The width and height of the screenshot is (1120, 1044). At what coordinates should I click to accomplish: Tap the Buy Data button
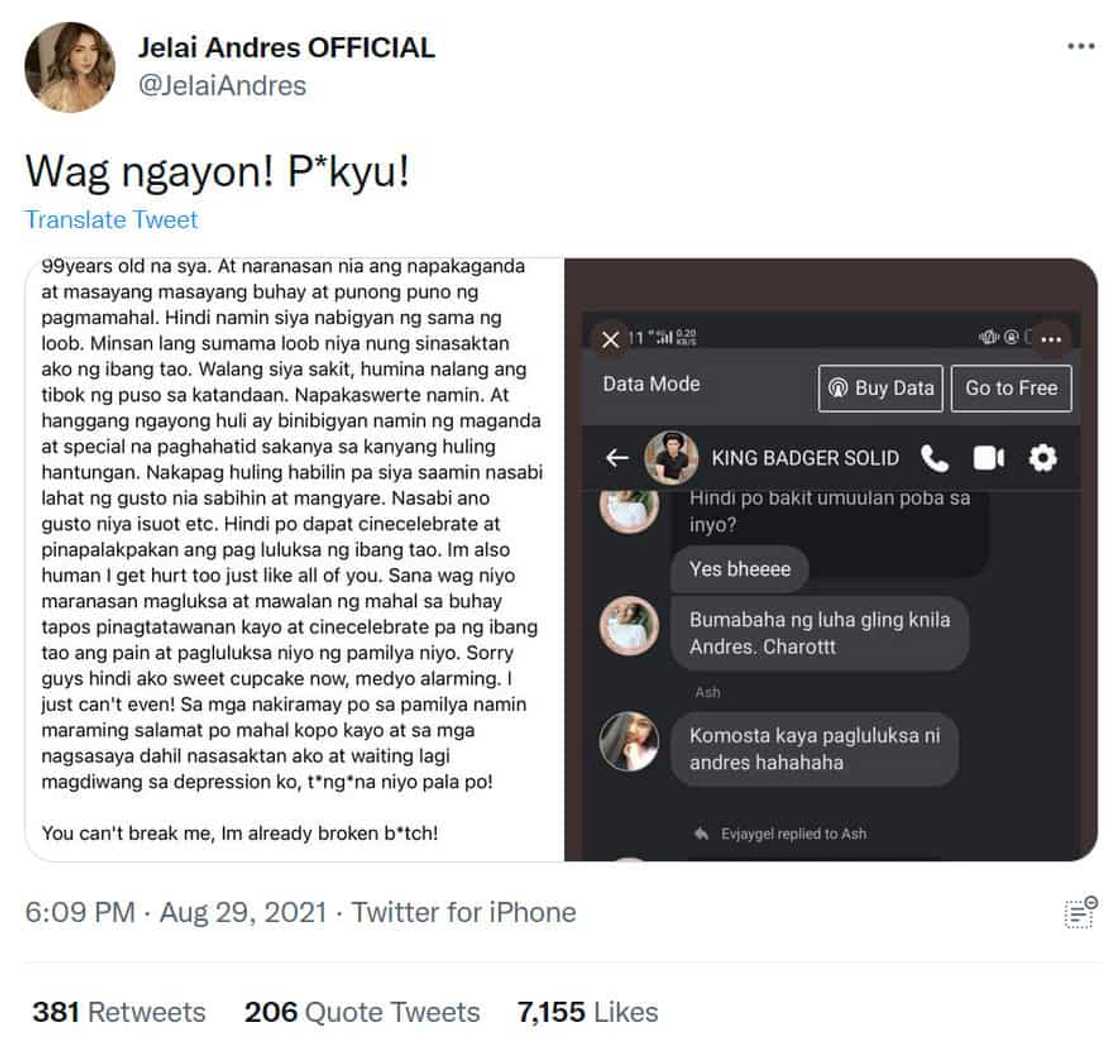880,388
